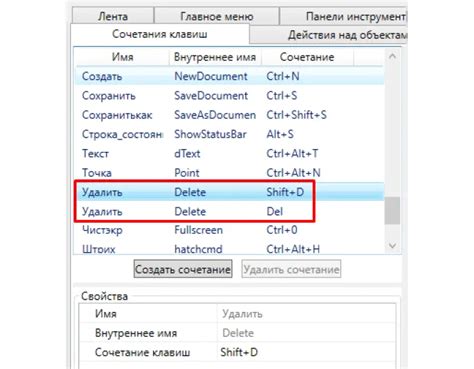This screenshot has width=474, height=369.
Task: Select the Сочетания клавиш tab
Action: [x=160, y=34]
